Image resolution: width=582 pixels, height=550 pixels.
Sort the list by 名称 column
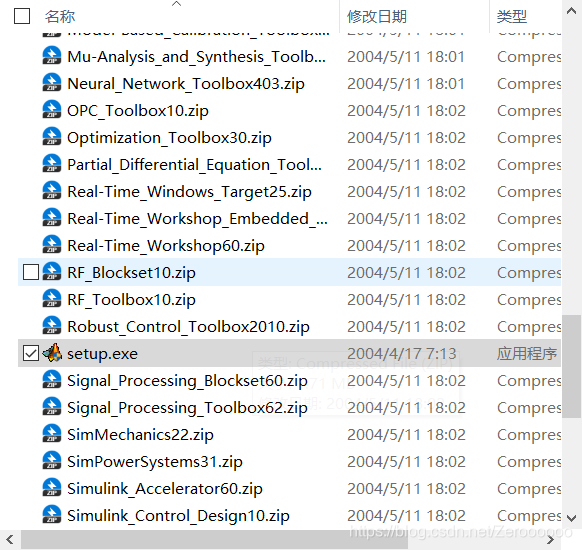click(x=60, y=17)
